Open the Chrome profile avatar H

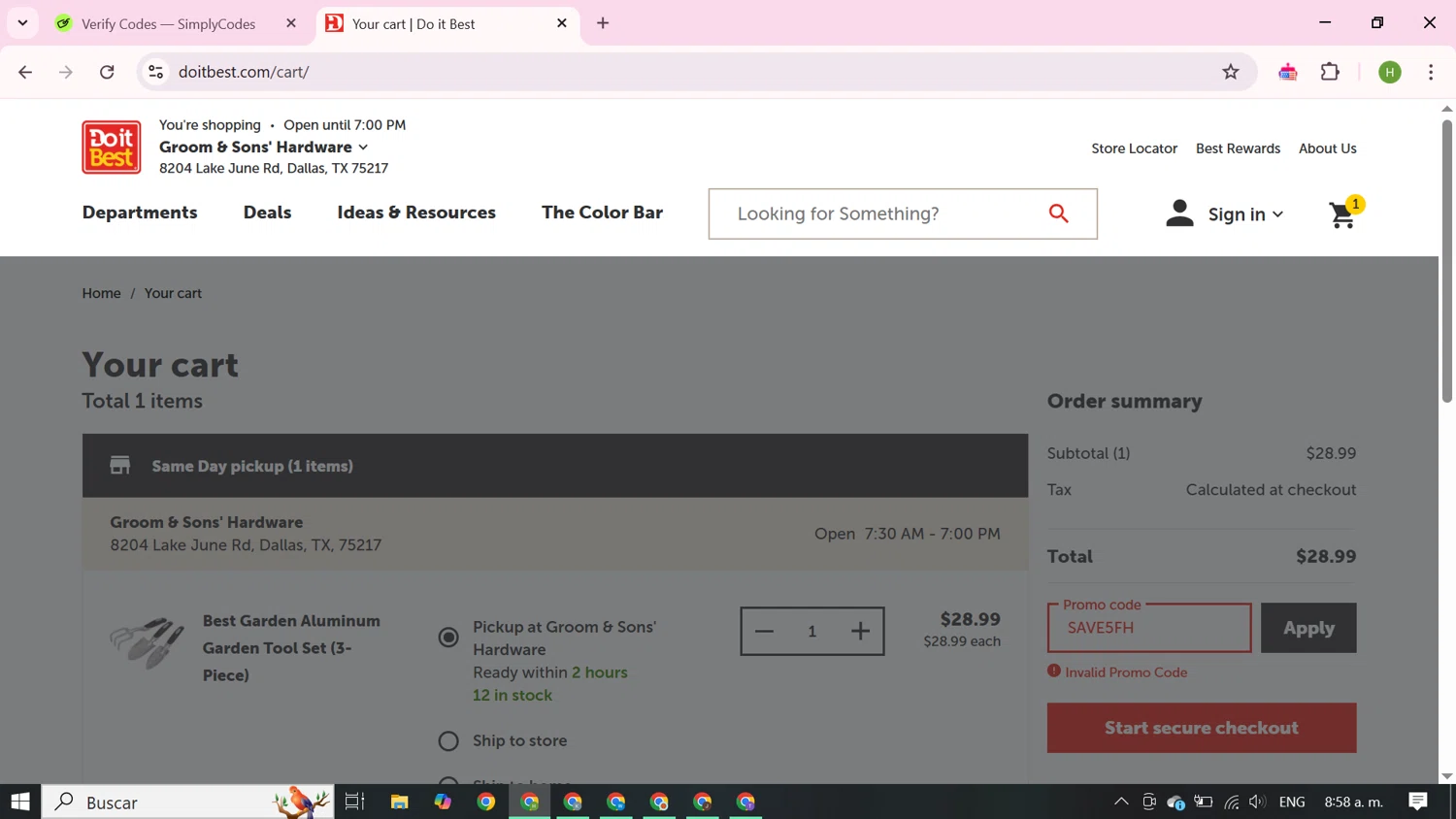click(1390, 72)
